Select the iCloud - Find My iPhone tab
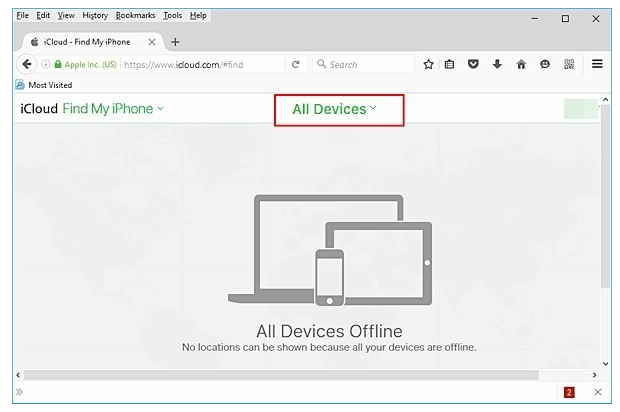The height and width of the screenshot is (412, 620). 87,42
